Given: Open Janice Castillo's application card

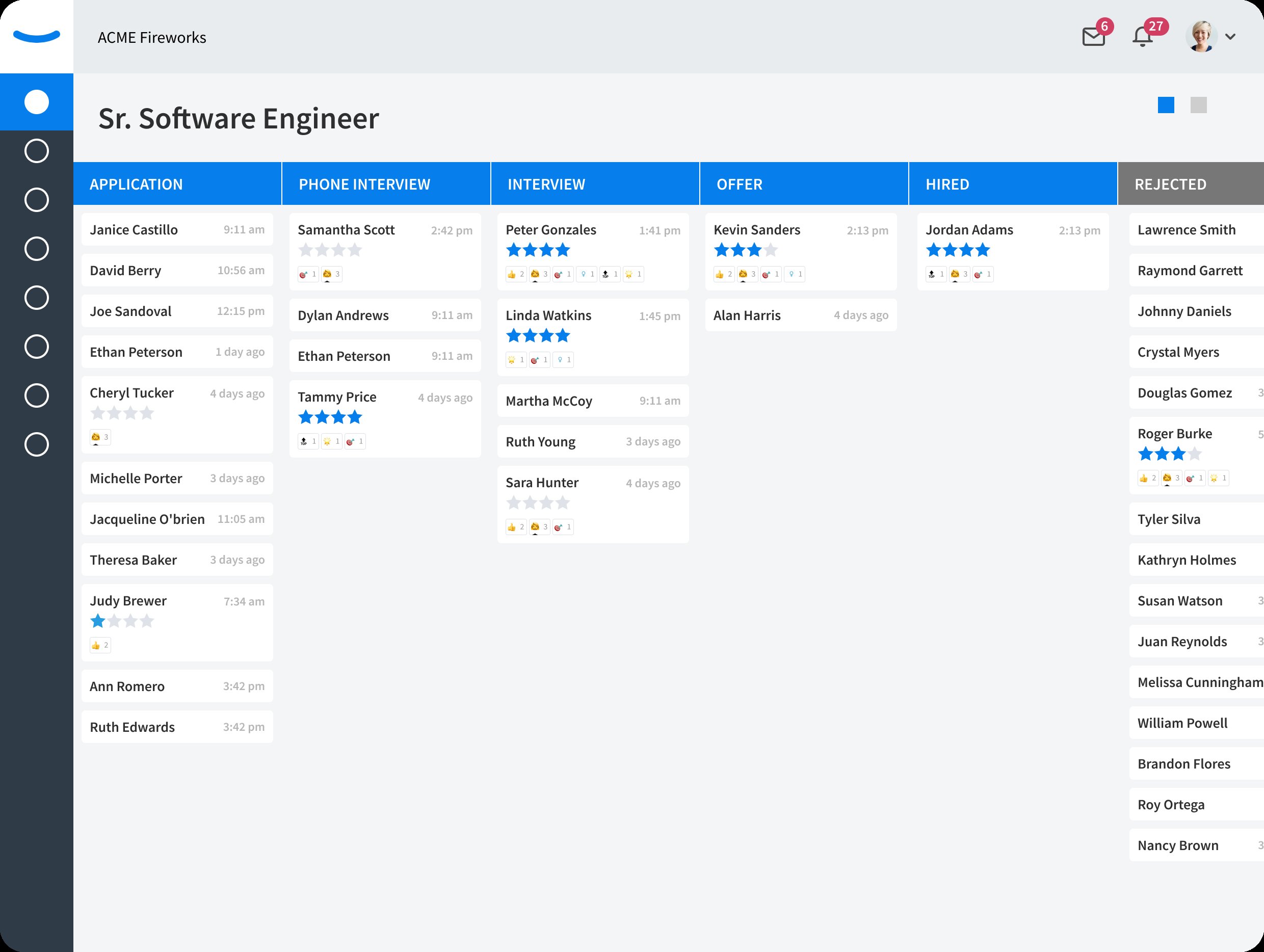Looking at the screenshot, I should (177, 230).
